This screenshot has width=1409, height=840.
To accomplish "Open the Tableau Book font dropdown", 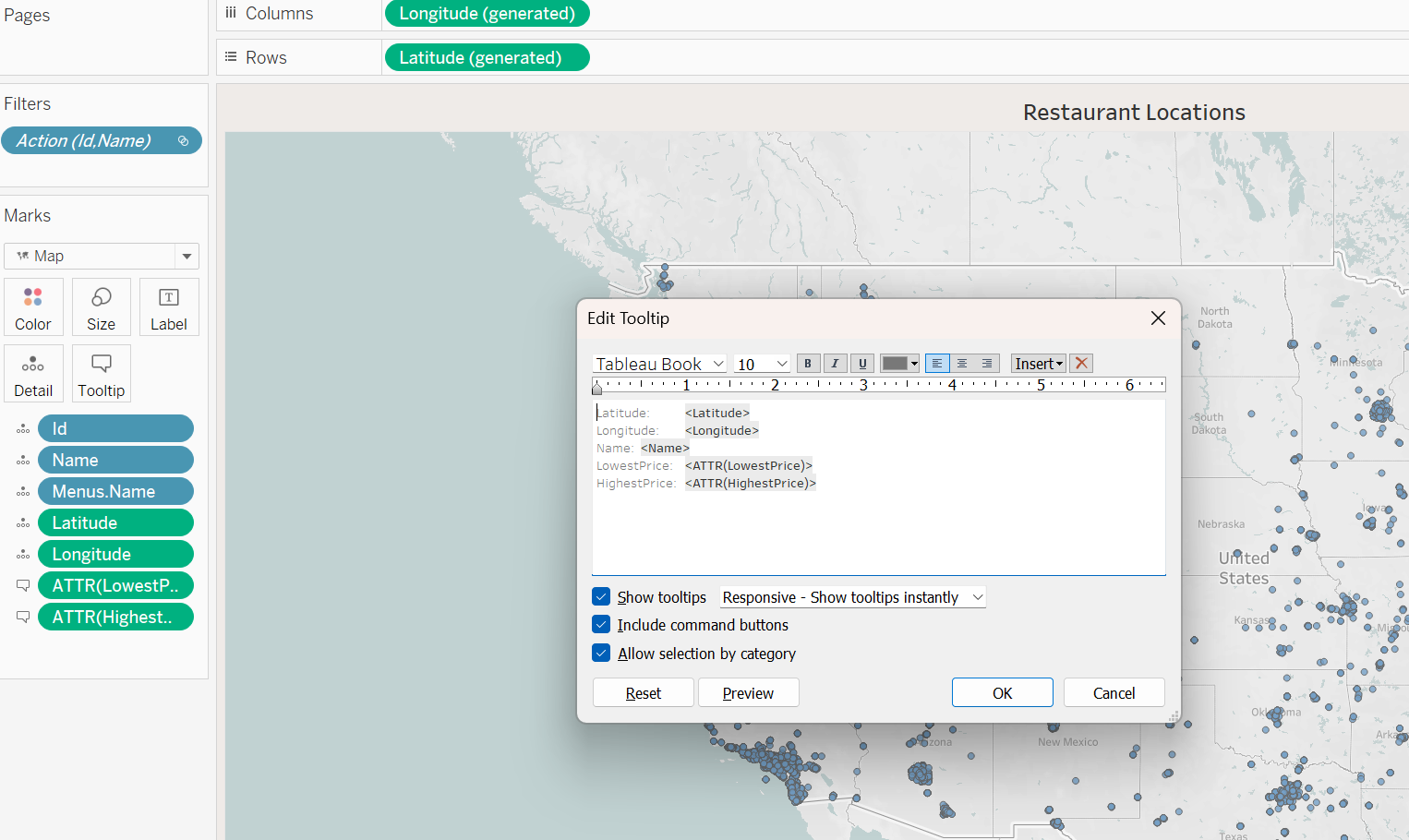I will (x=659, y=364).
